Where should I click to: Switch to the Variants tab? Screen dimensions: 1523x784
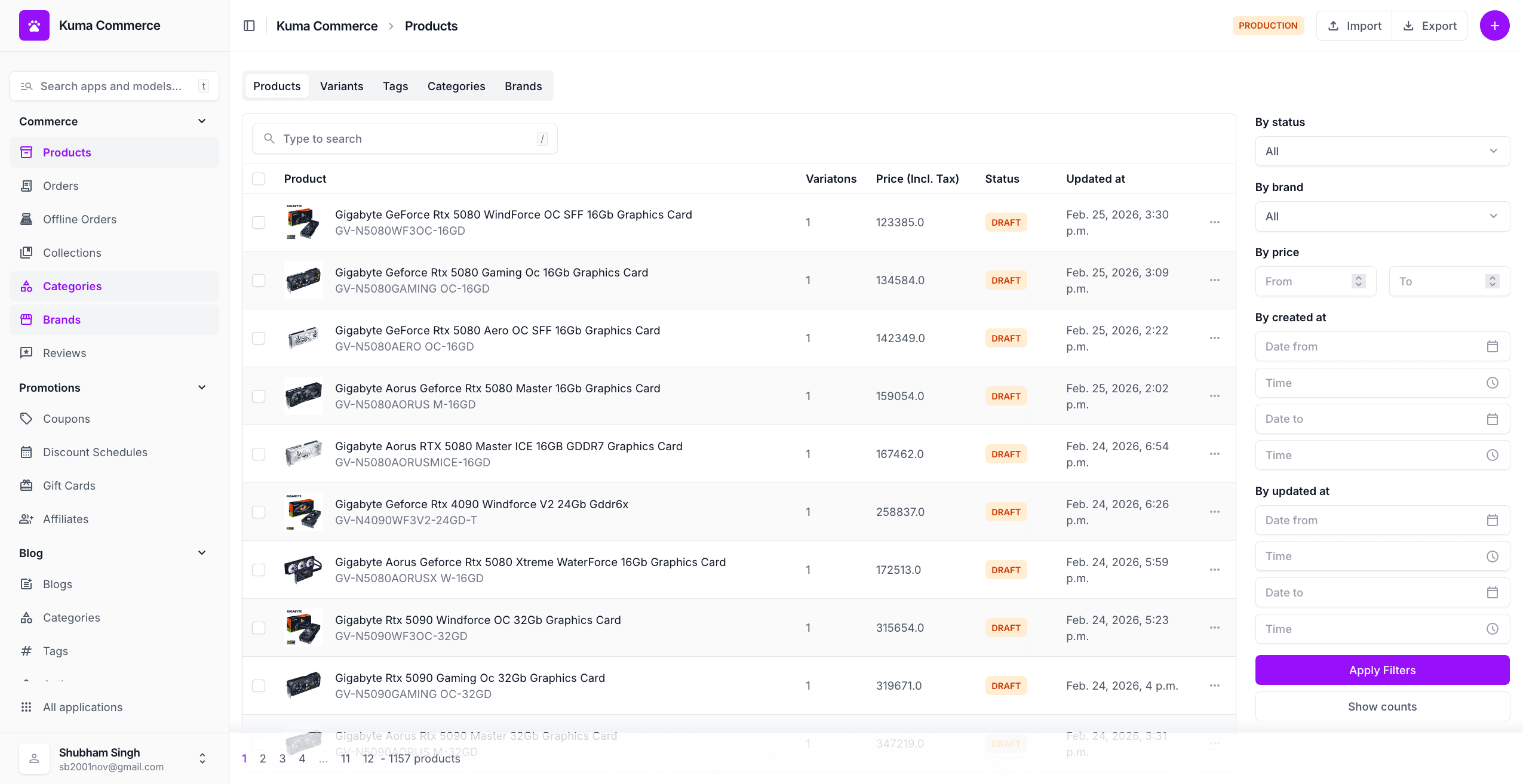pyautogui.click(x=341, y=86)
